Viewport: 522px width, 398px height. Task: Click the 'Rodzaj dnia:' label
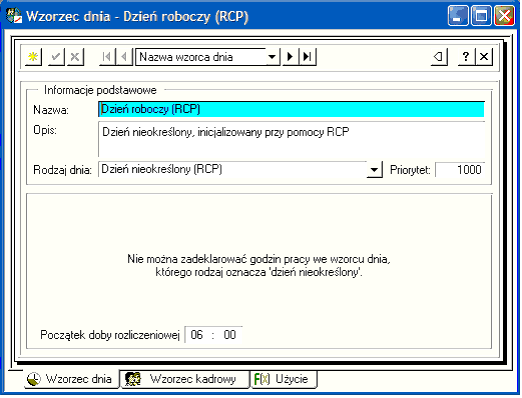(x=62, y=170)
